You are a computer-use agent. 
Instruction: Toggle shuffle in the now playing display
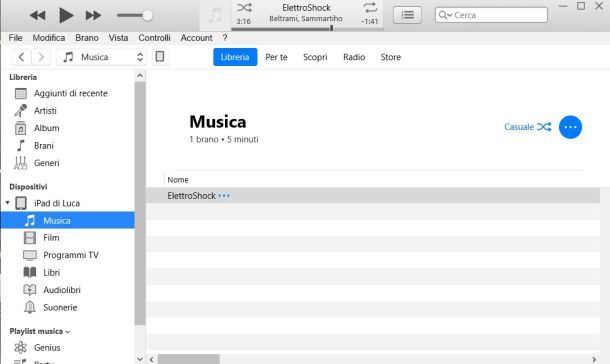(244, 7)
